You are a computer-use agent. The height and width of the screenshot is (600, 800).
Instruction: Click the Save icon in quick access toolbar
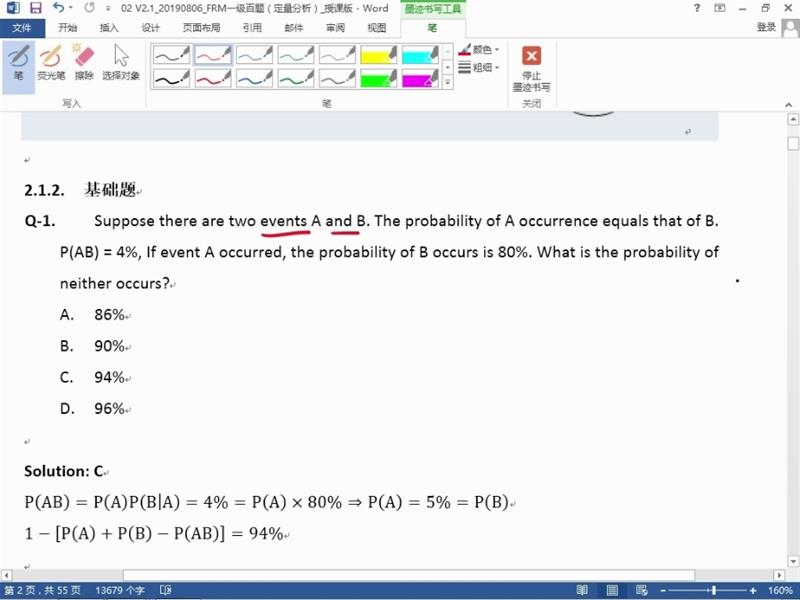point(36,8)
